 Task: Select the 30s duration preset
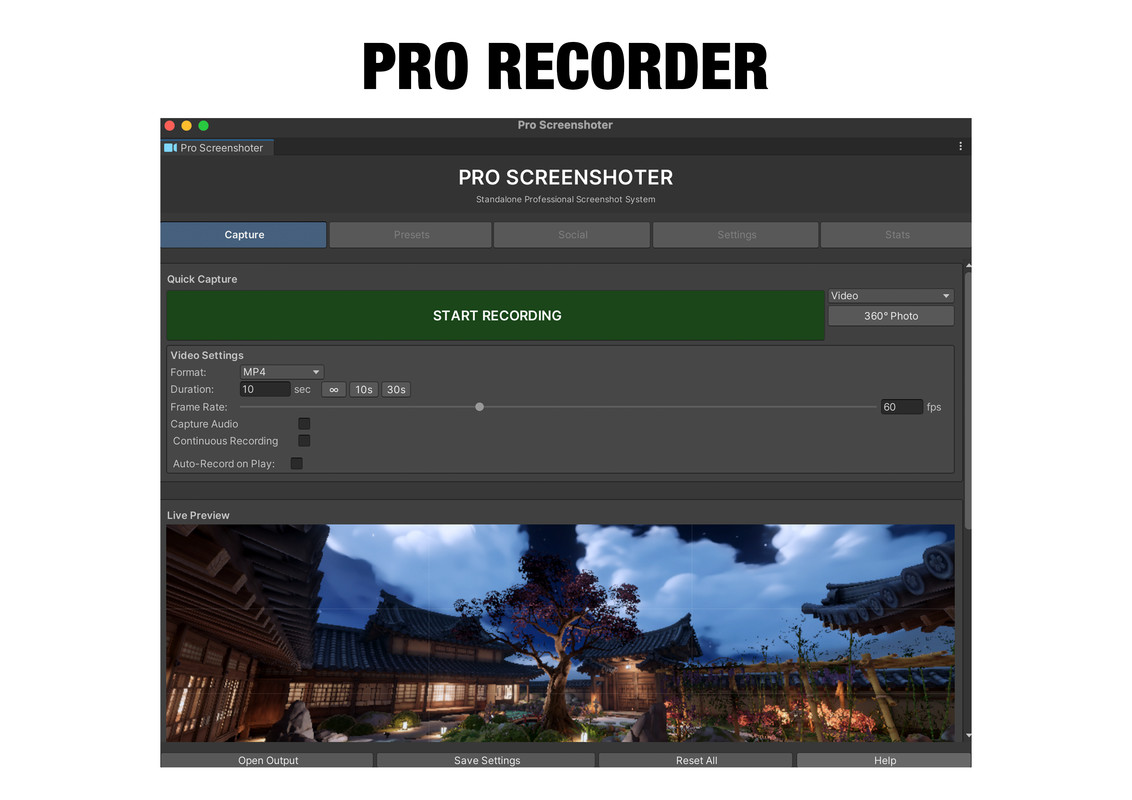pos(395,389)
